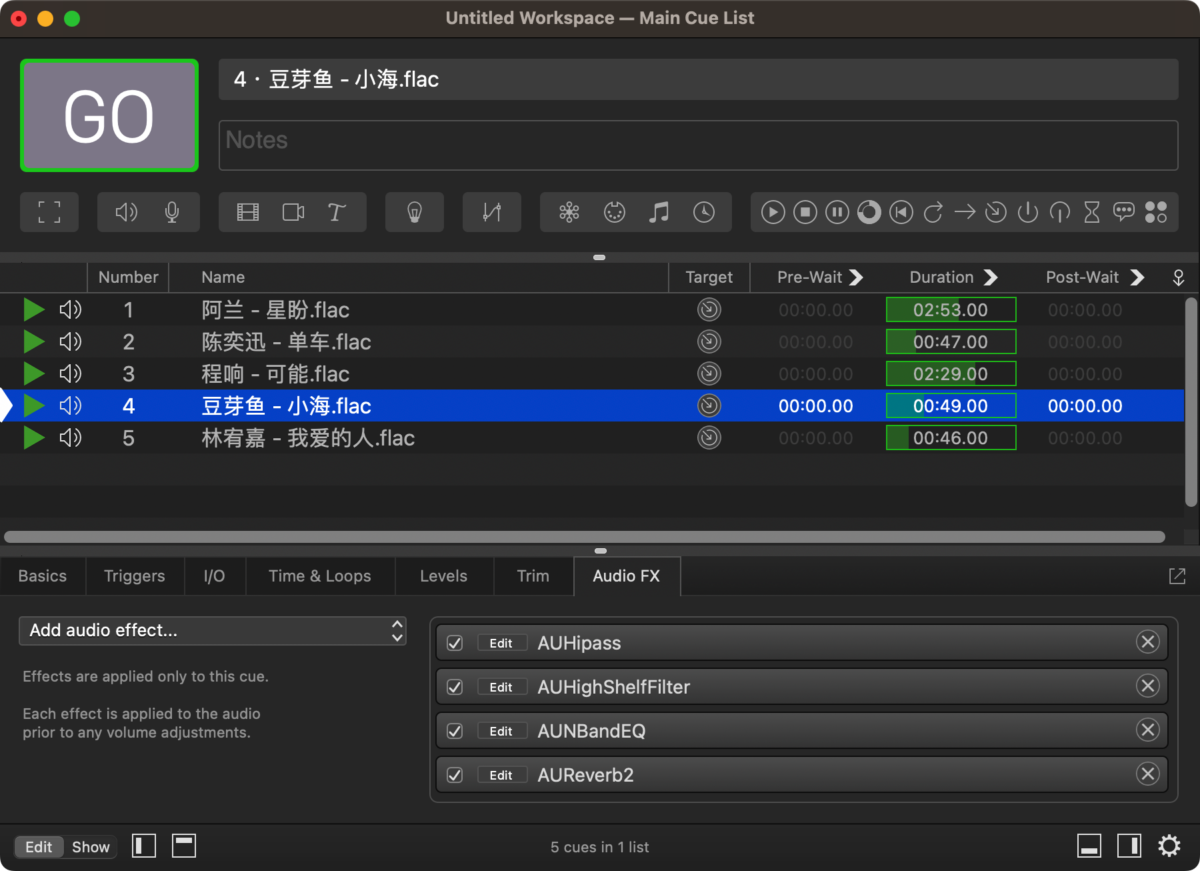Add a Disarm cue from the toolbar

point(1060,212)
